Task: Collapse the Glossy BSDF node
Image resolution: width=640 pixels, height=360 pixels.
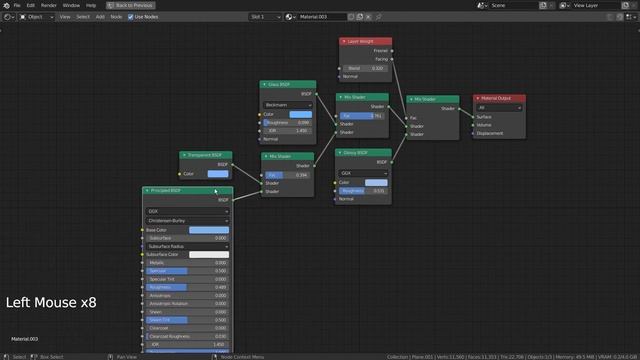Action: (340, 153)
